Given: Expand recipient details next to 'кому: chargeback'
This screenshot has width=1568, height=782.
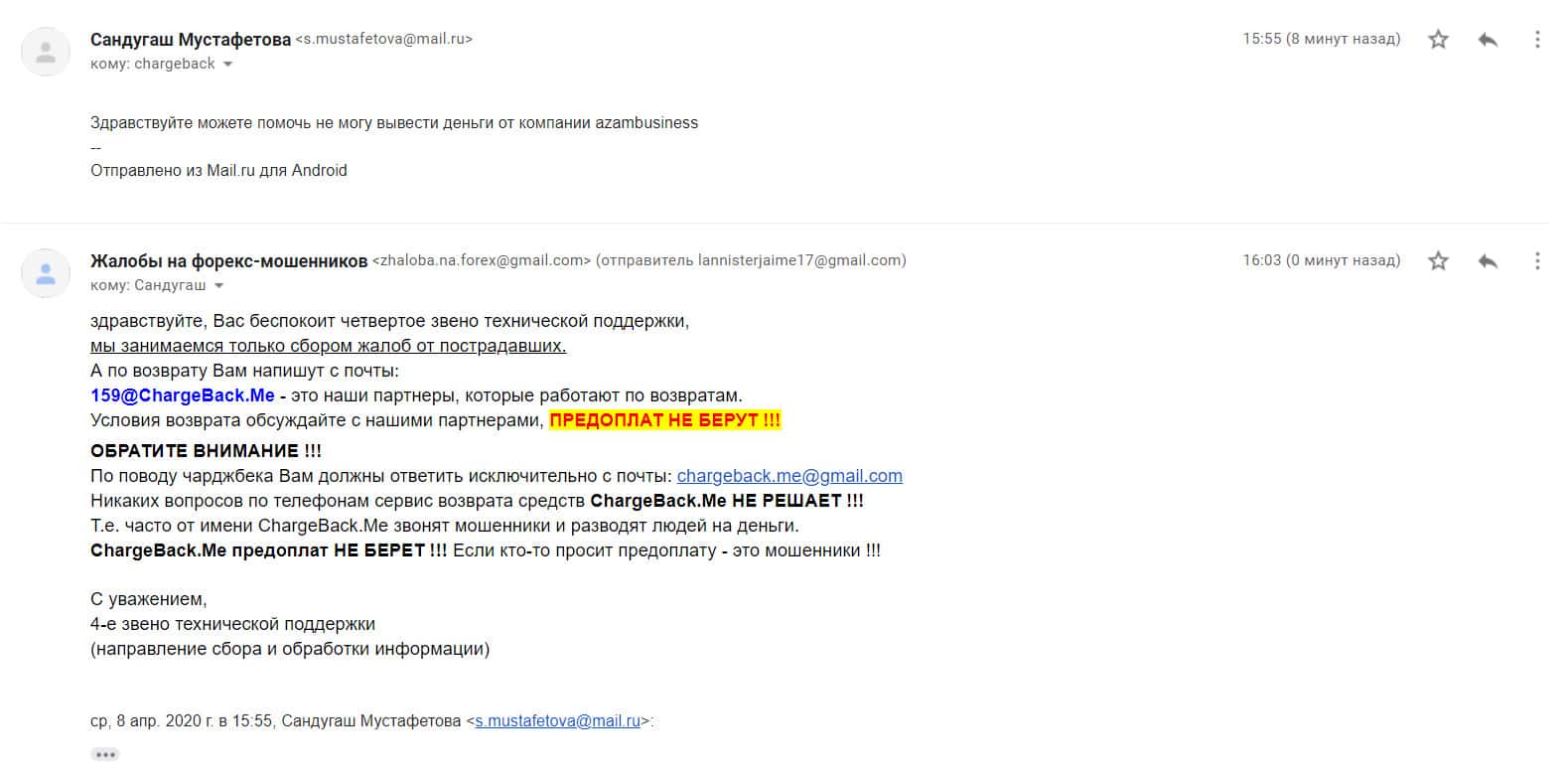Looking at the screenshot, I should click(227, 65).
